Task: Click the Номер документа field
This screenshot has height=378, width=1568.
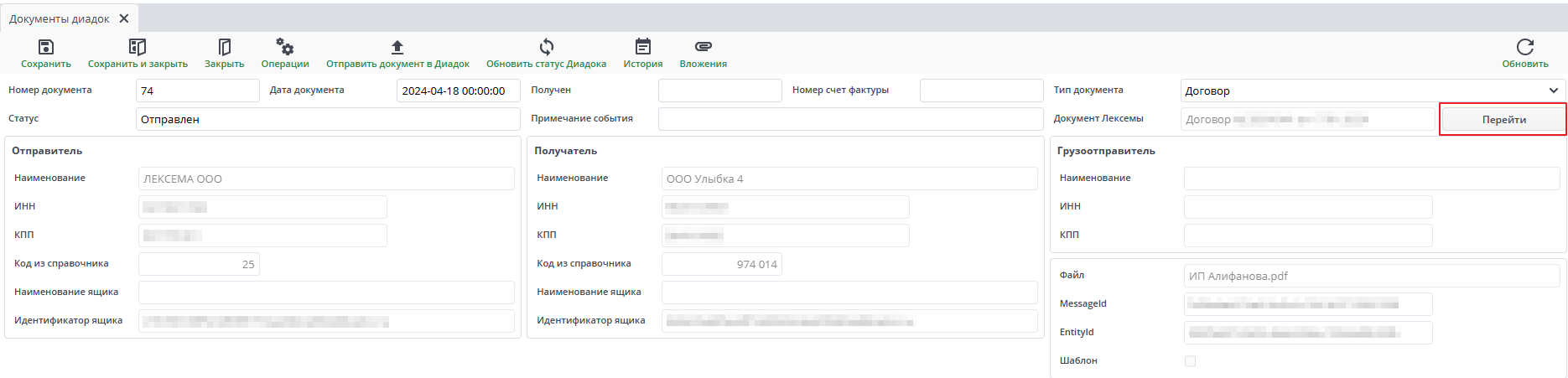Action: click(197, 91)
